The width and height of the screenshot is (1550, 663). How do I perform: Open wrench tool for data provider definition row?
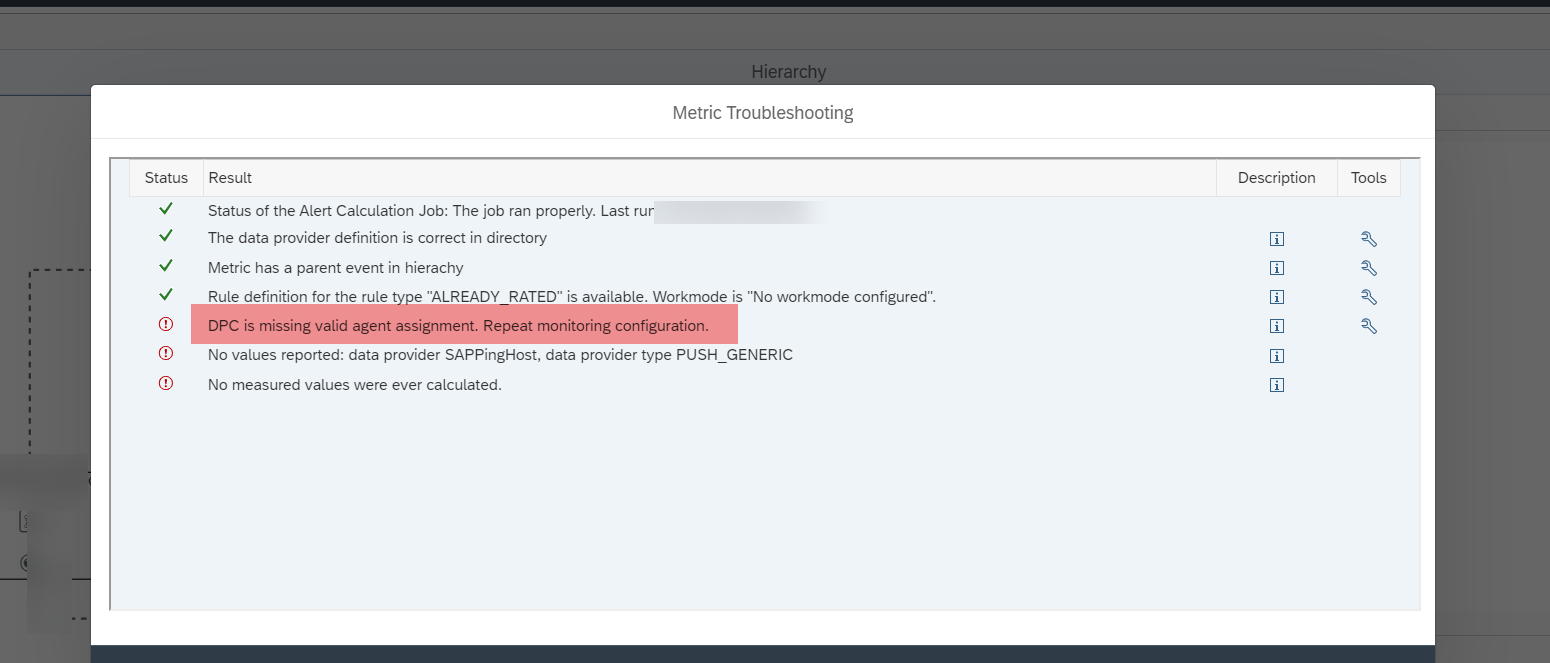[1369, 239]
